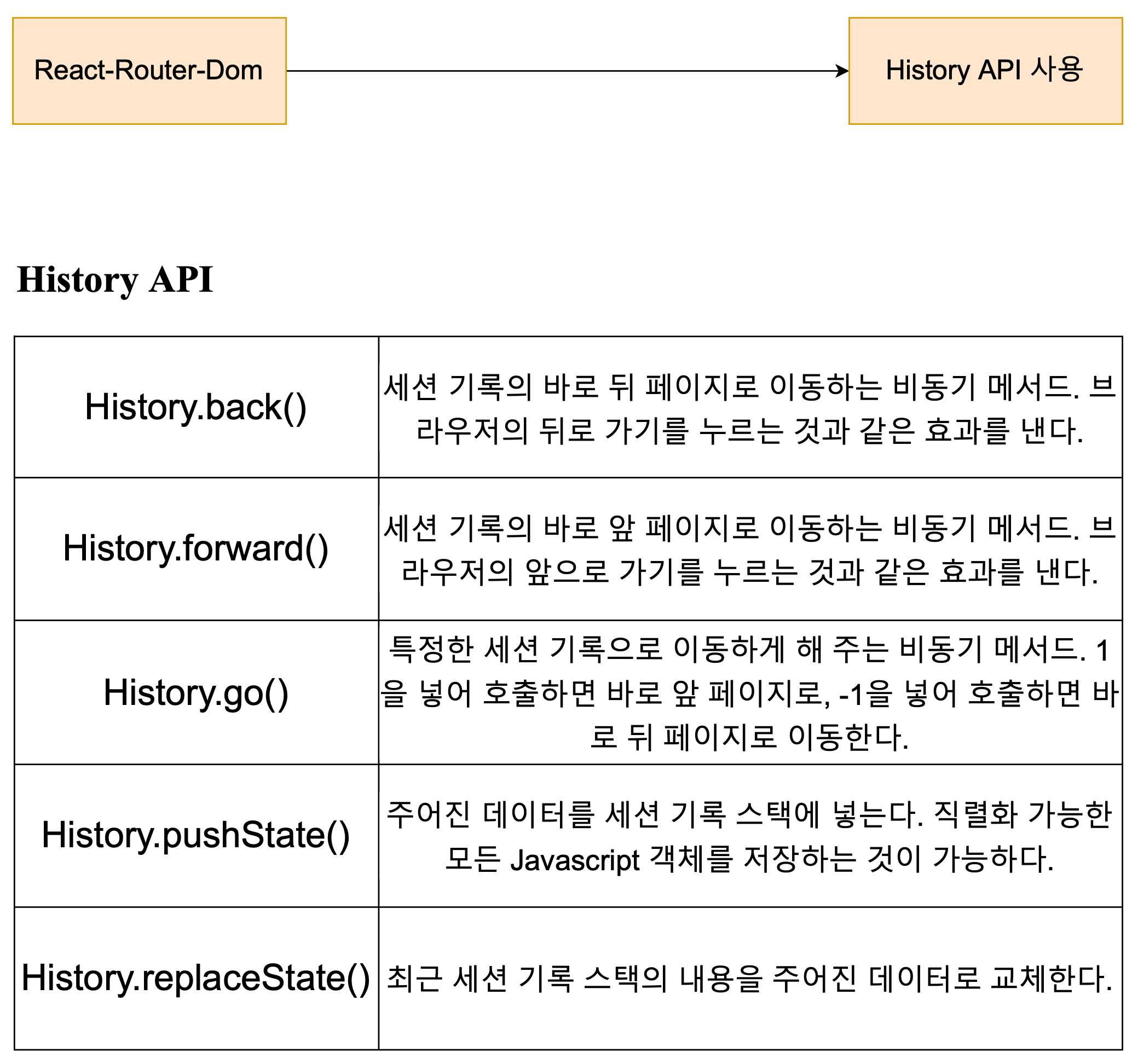Screen dimensions: 1132x1064
Task: Click the text 최근 세션 기록 in last row
Action: pyautogui.click(x=480, y=979)
